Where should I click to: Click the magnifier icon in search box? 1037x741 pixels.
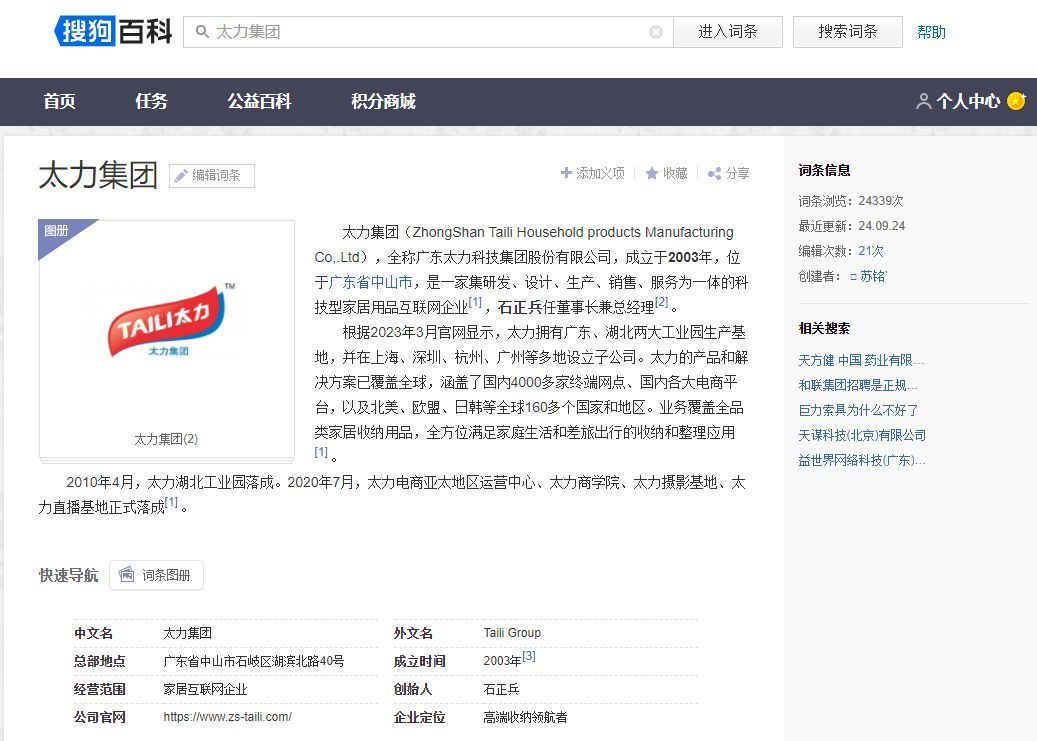[x=202, y=32]
